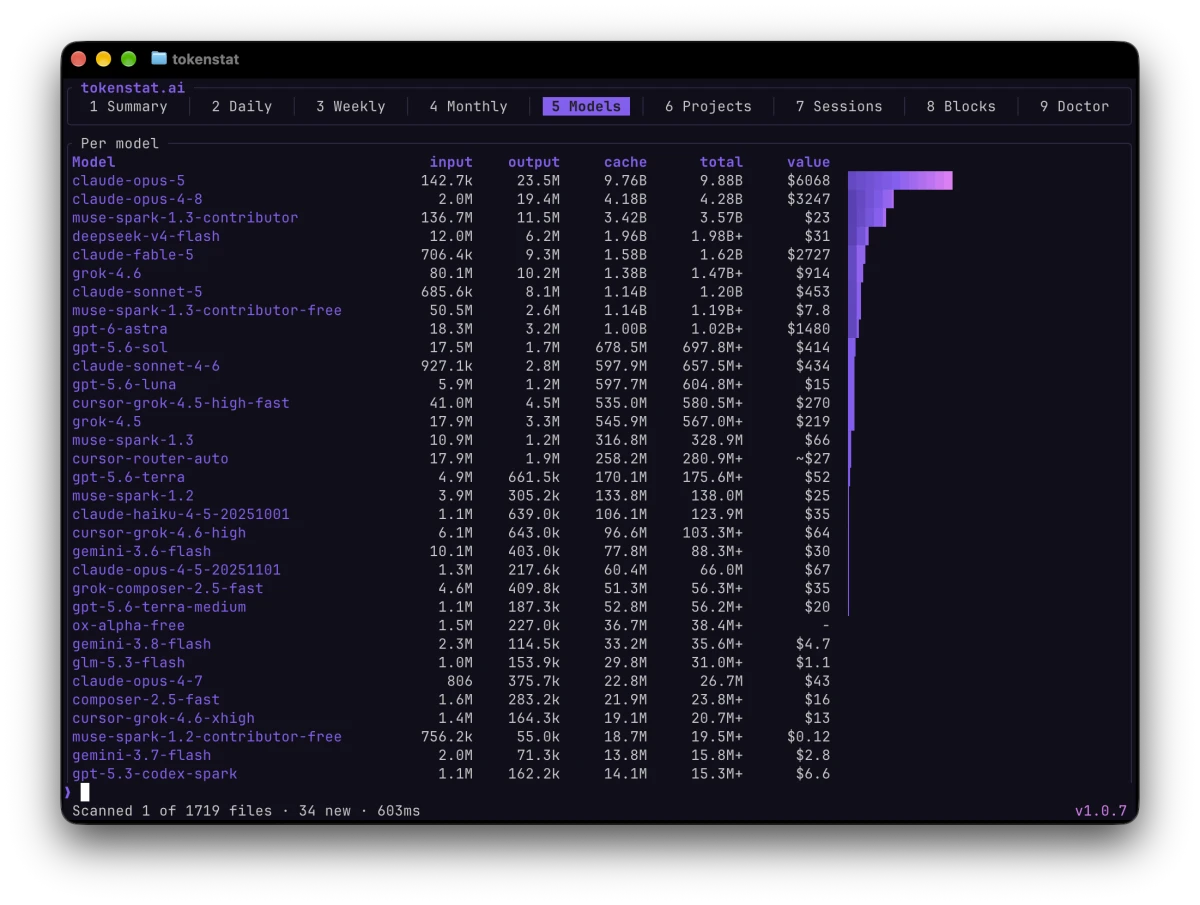Select grok-composer-2.5-fast model name
1200x905 pixels.
coord(168,588)
